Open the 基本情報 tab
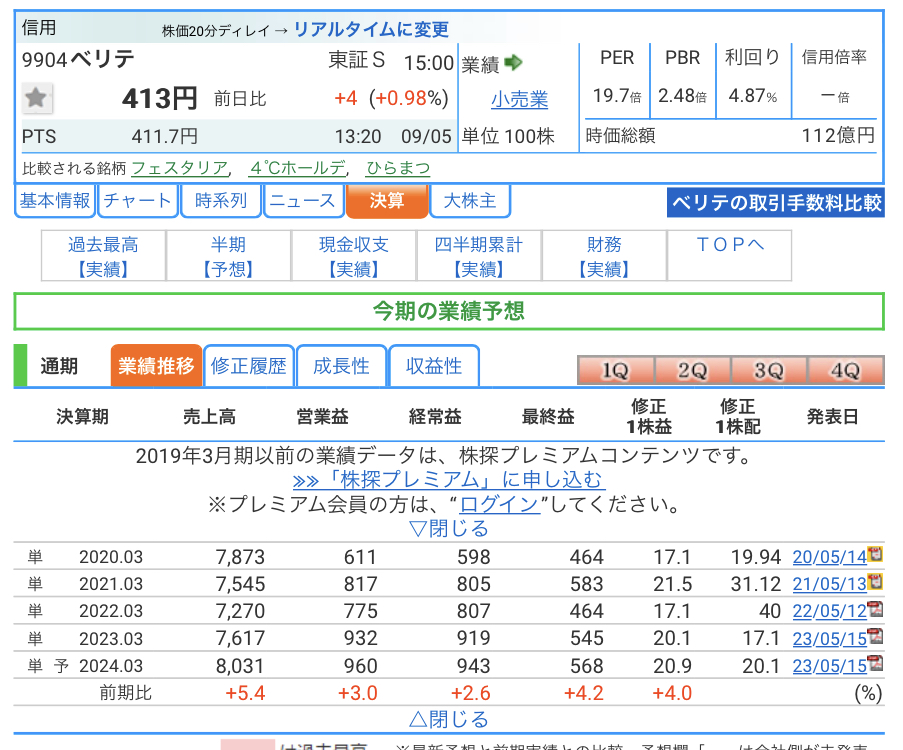Screen dimensions: 903x750 55,200
